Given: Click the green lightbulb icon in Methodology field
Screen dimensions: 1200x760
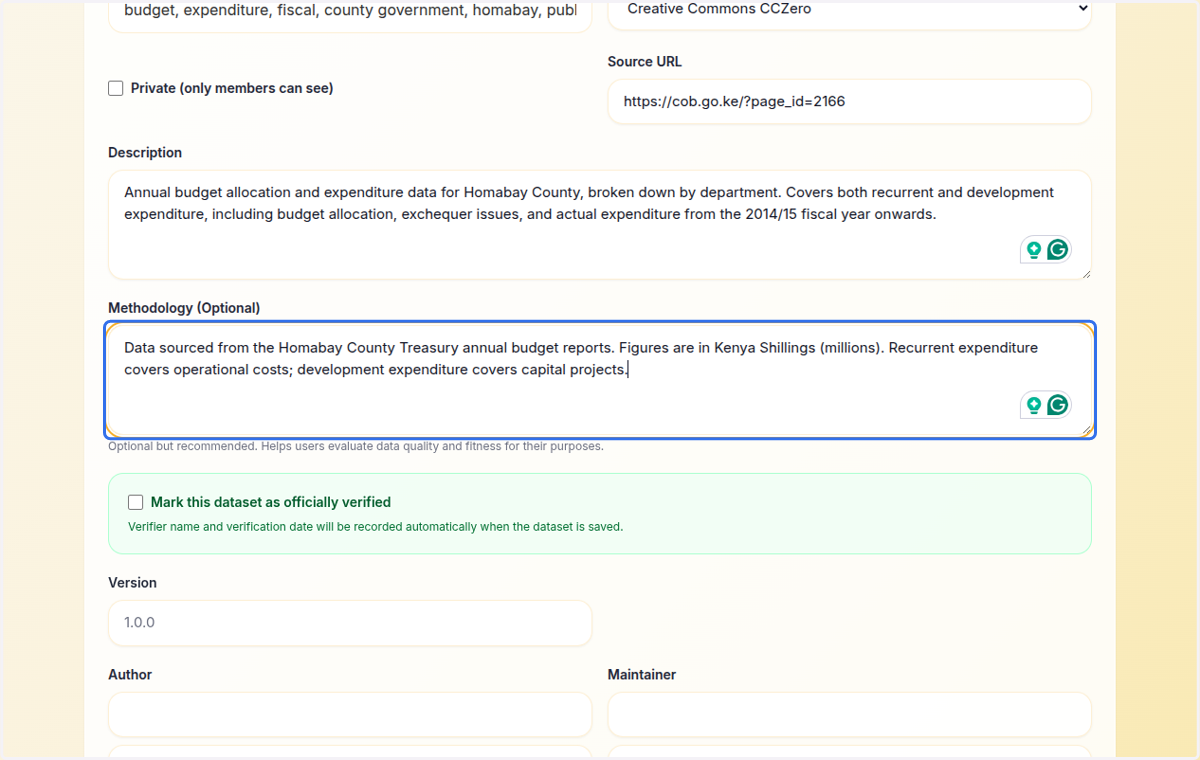Looking at the screenshot, I should (x=1034, y=405).
